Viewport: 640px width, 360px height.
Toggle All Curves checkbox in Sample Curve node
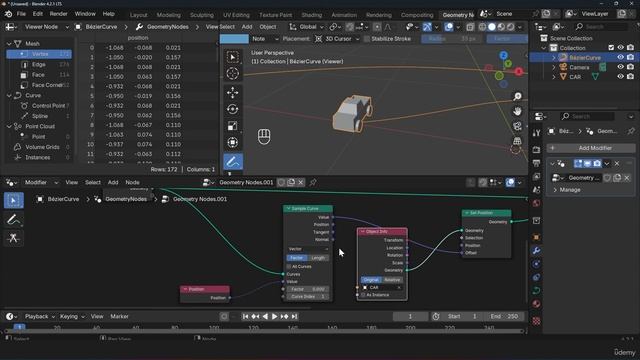(289, 267)
